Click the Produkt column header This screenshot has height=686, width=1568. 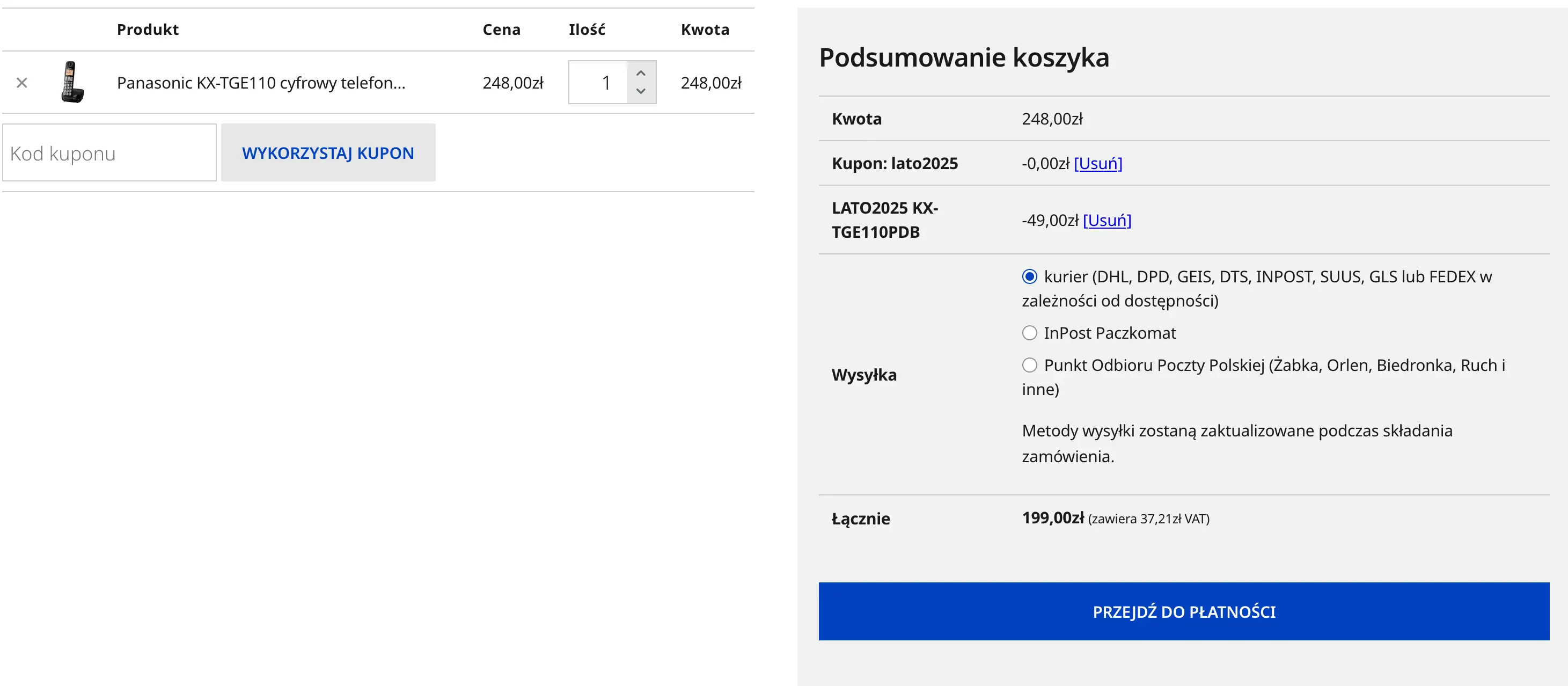pyautogui.click(x=148, y=29)
